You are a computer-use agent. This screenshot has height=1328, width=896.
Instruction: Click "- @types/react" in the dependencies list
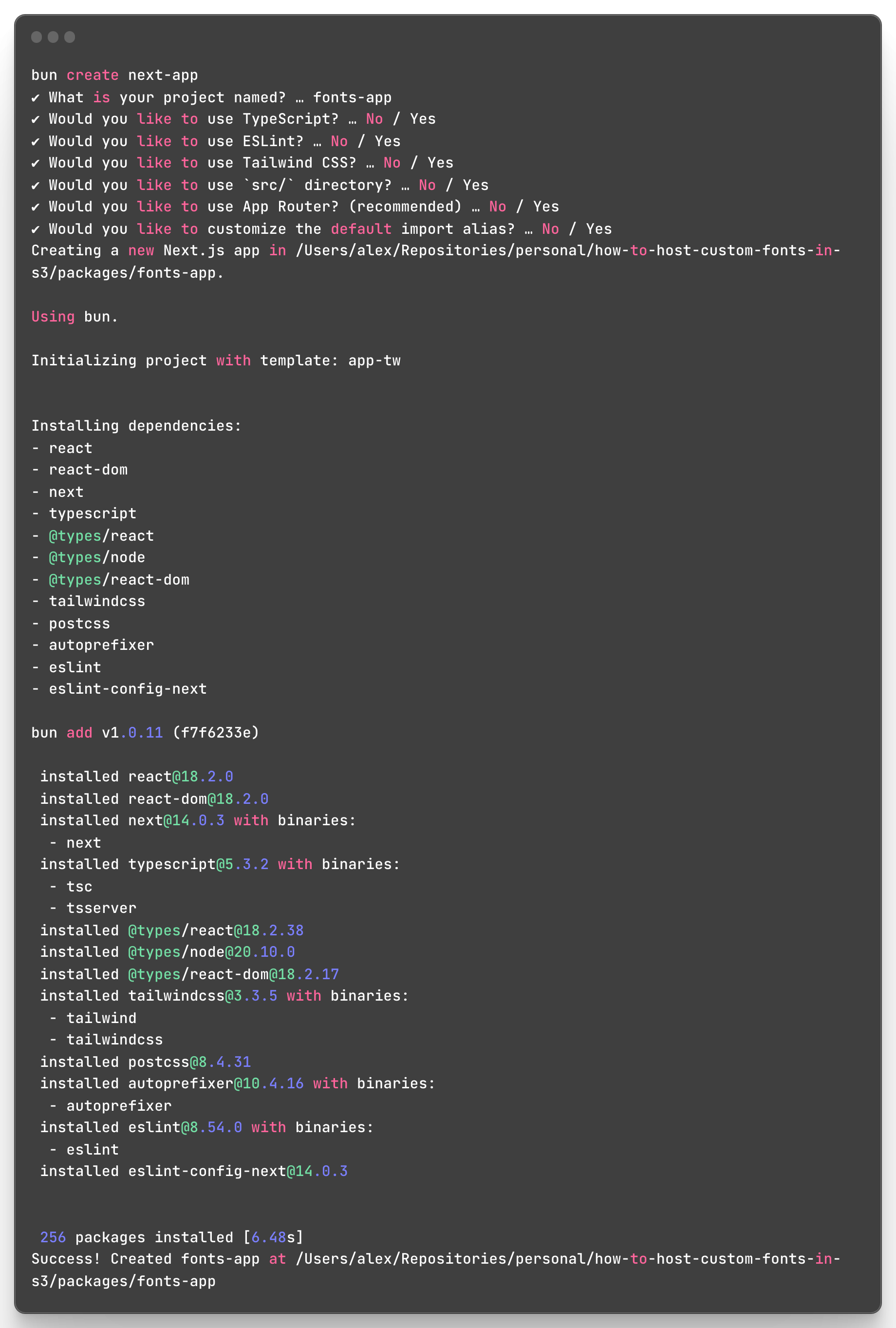coord(93,535)
